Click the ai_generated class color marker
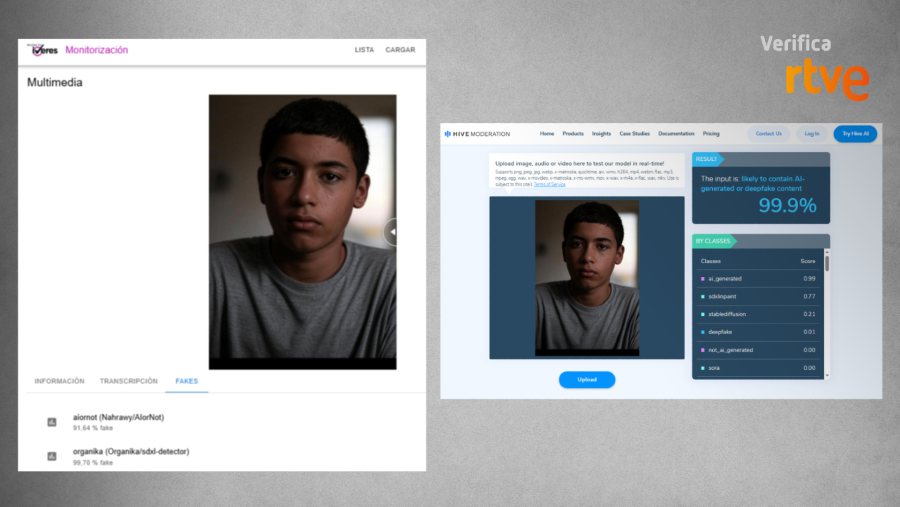Viewport: 900px width, 507px height. [x=703, y=278]
